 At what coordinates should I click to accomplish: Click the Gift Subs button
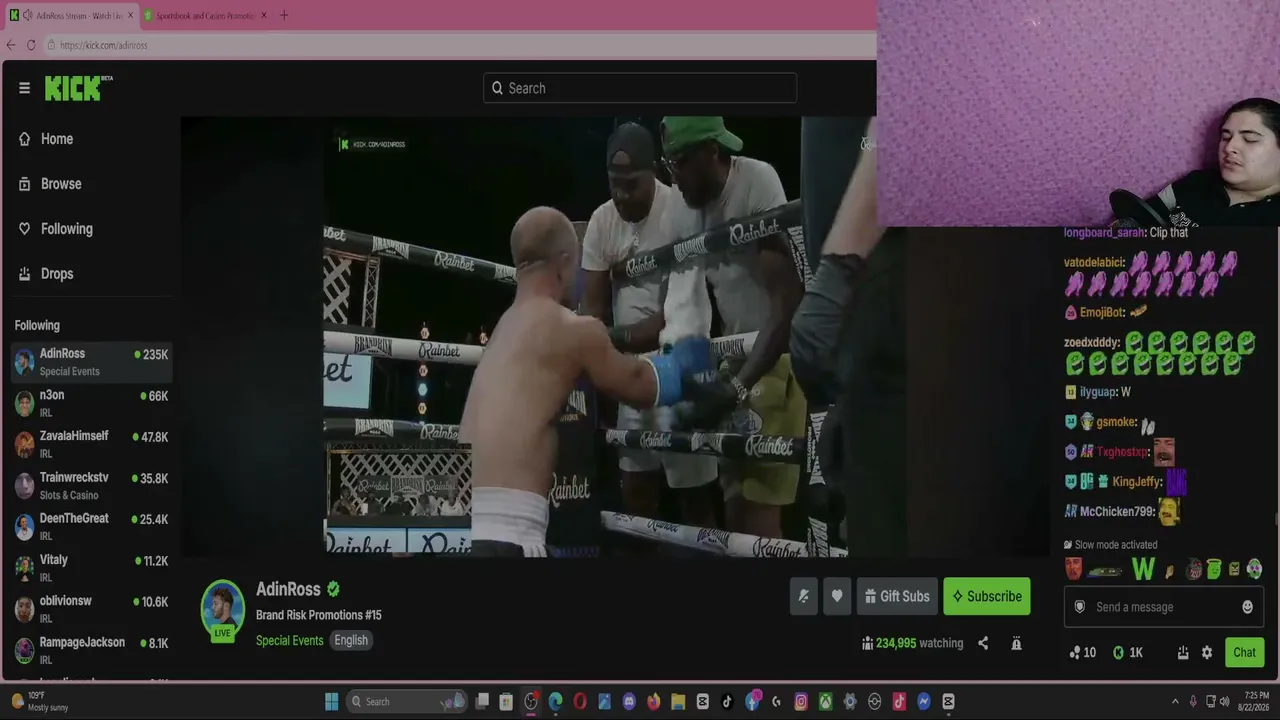[x=897, y=596]
